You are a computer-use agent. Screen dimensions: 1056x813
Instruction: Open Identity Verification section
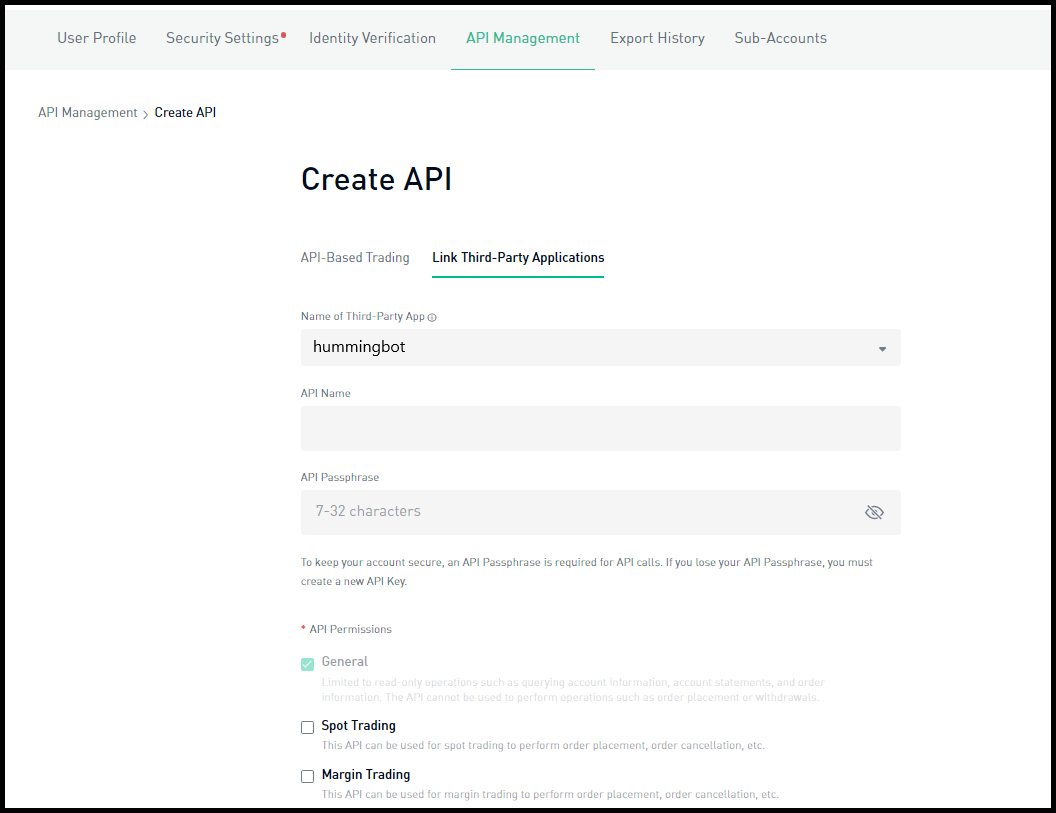372,38
